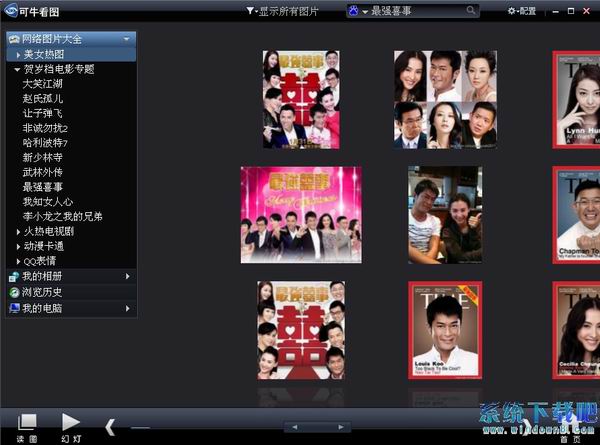Open the Lynn Hung TIME cover thumbnail
The height and width of the screenshot is (445, 600).
576,99
